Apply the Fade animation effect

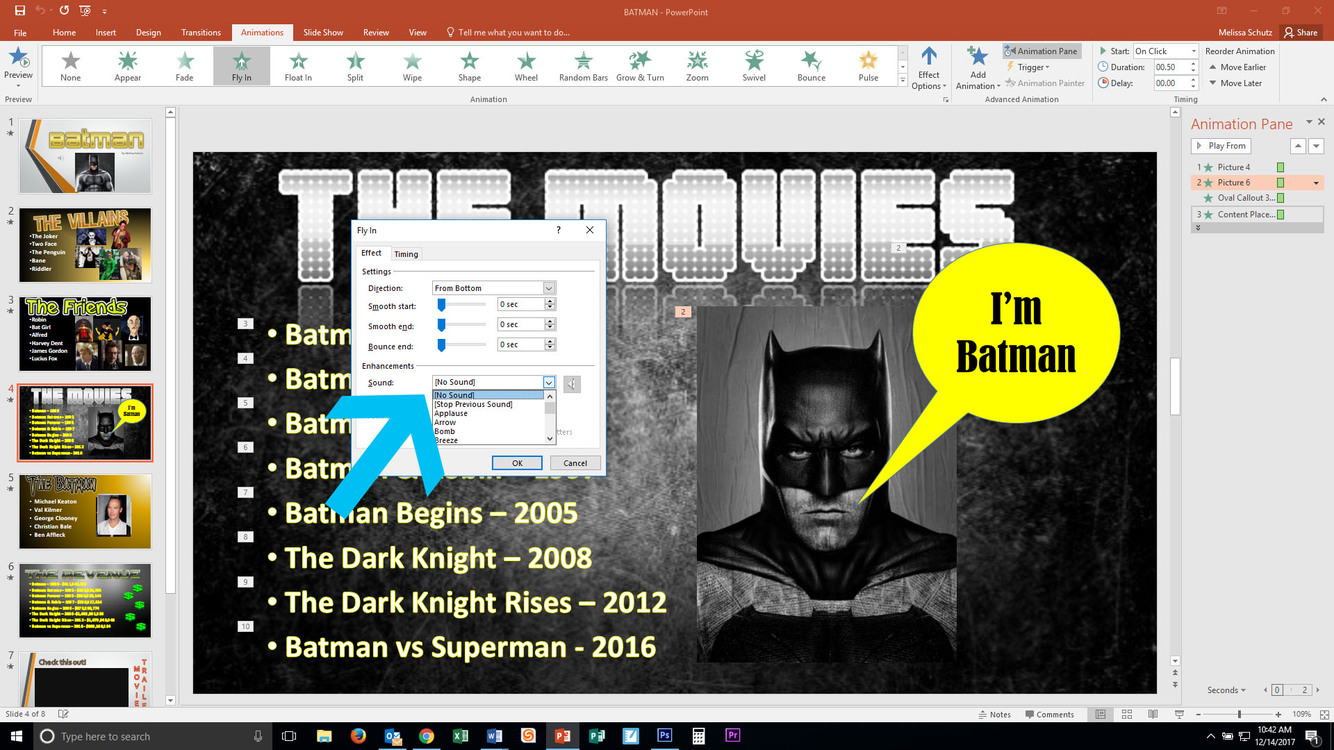(184, 66)
